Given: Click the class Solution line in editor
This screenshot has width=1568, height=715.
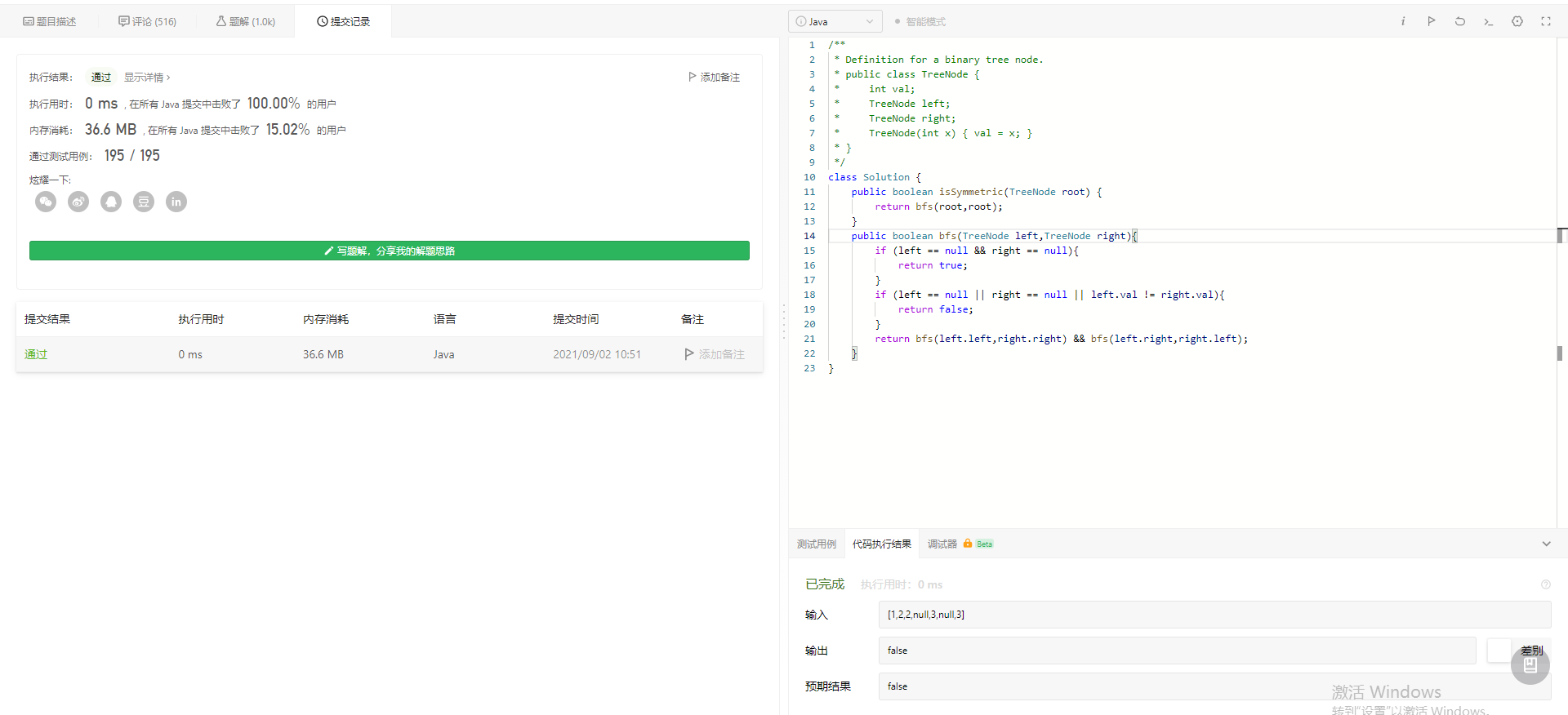Looking at the screenshot, I should (x=875, y=177).
